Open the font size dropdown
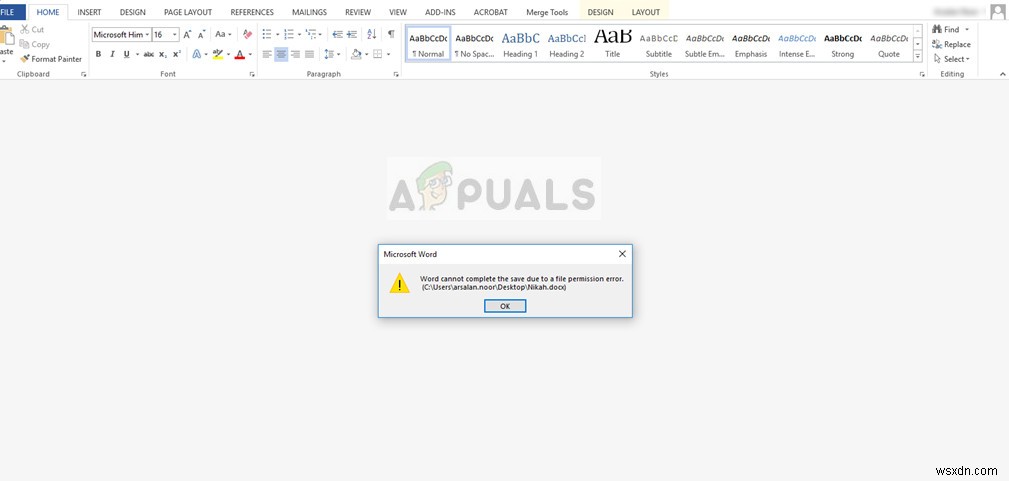The image size is (1009, 481). (x=174, y=34)
